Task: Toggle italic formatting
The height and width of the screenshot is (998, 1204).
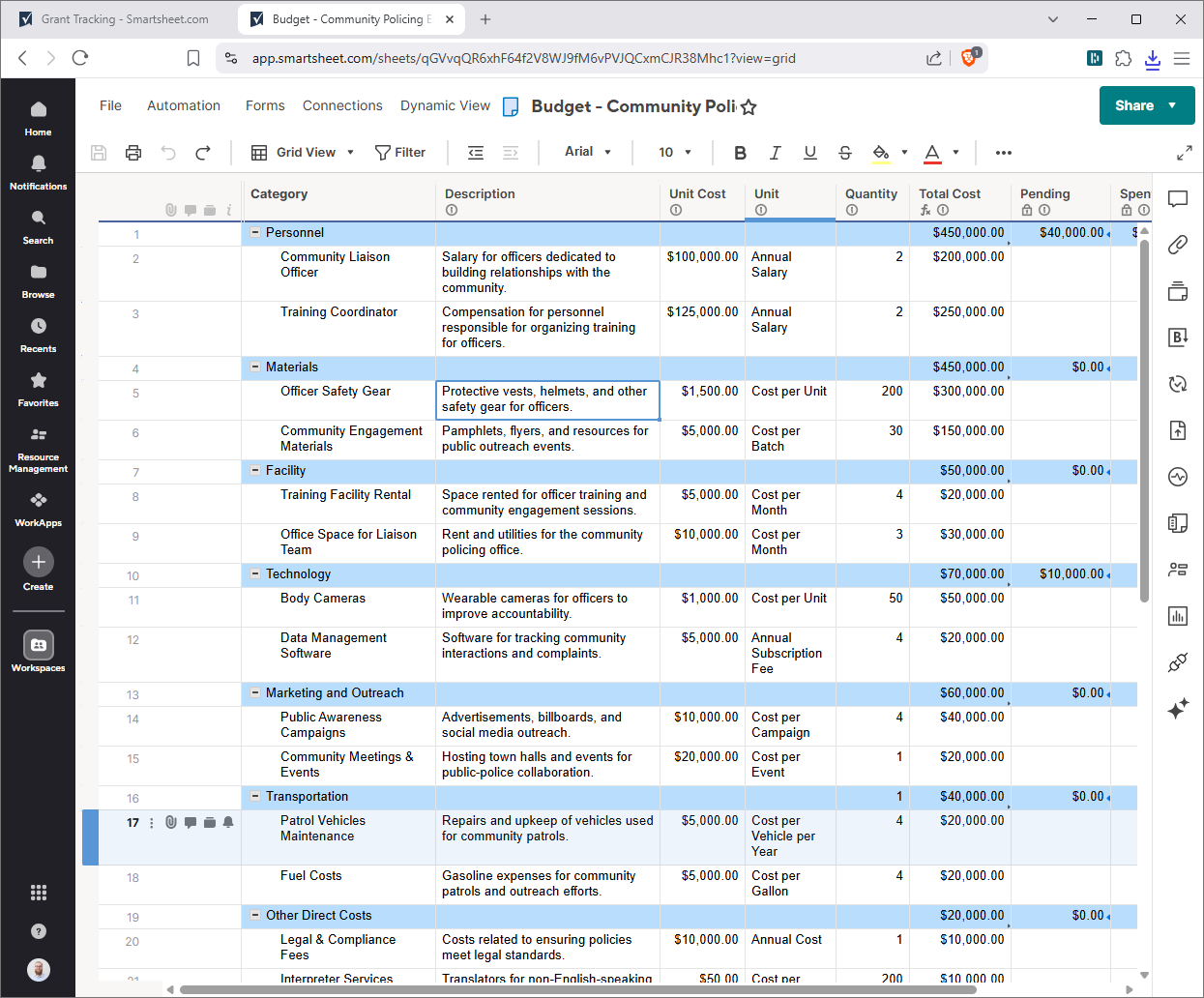Action: click(x=775, y=153)
